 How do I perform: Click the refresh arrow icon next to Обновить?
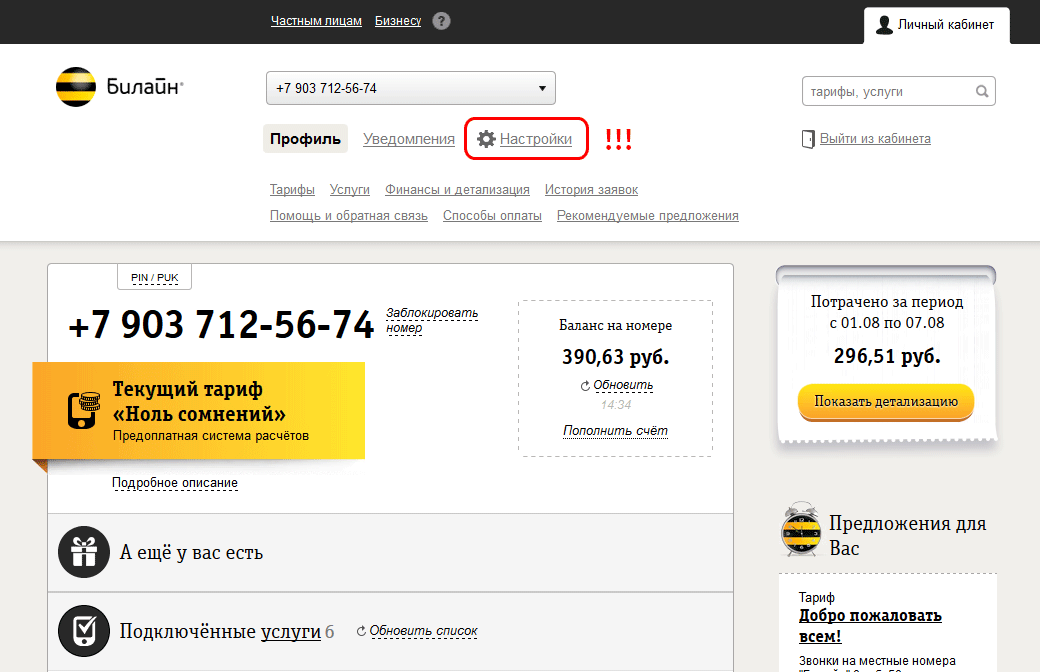(585, 386)
